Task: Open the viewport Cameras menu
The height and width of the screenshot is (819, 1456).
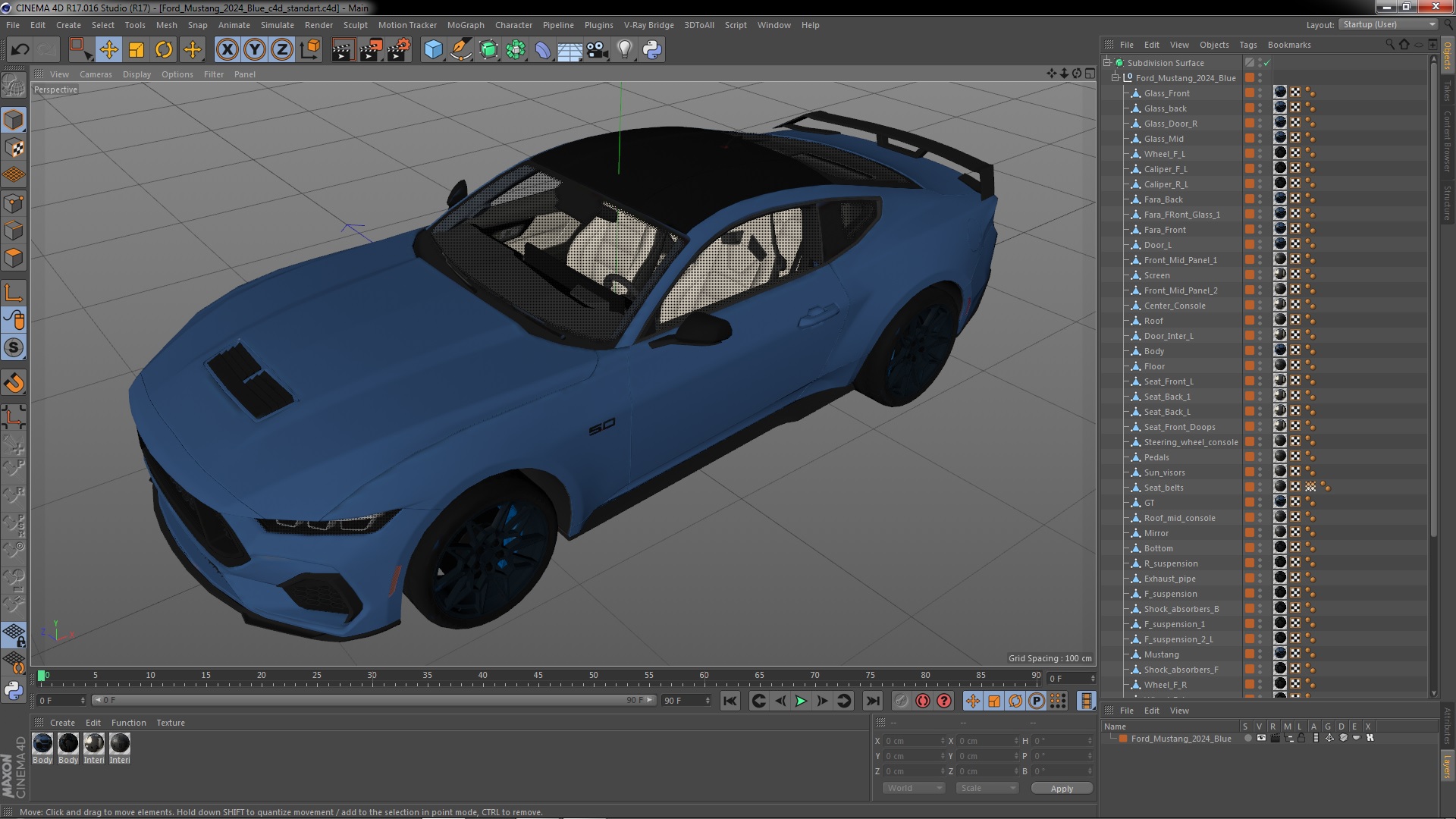Action: pyautogui.click(x=96, y=74)
